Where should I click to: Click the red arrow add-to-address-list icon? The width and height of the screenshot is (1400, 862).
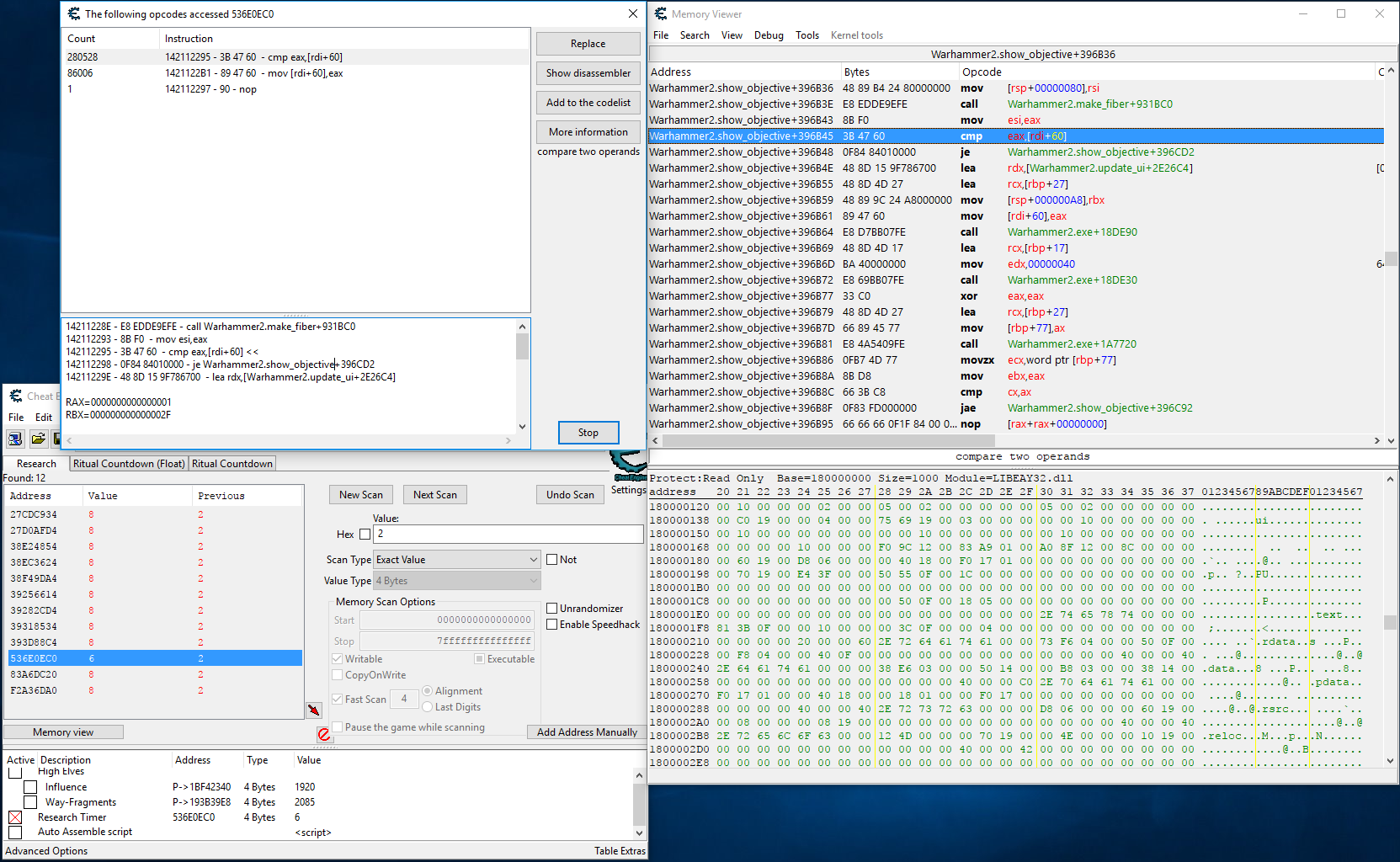[x=314, y=710]
